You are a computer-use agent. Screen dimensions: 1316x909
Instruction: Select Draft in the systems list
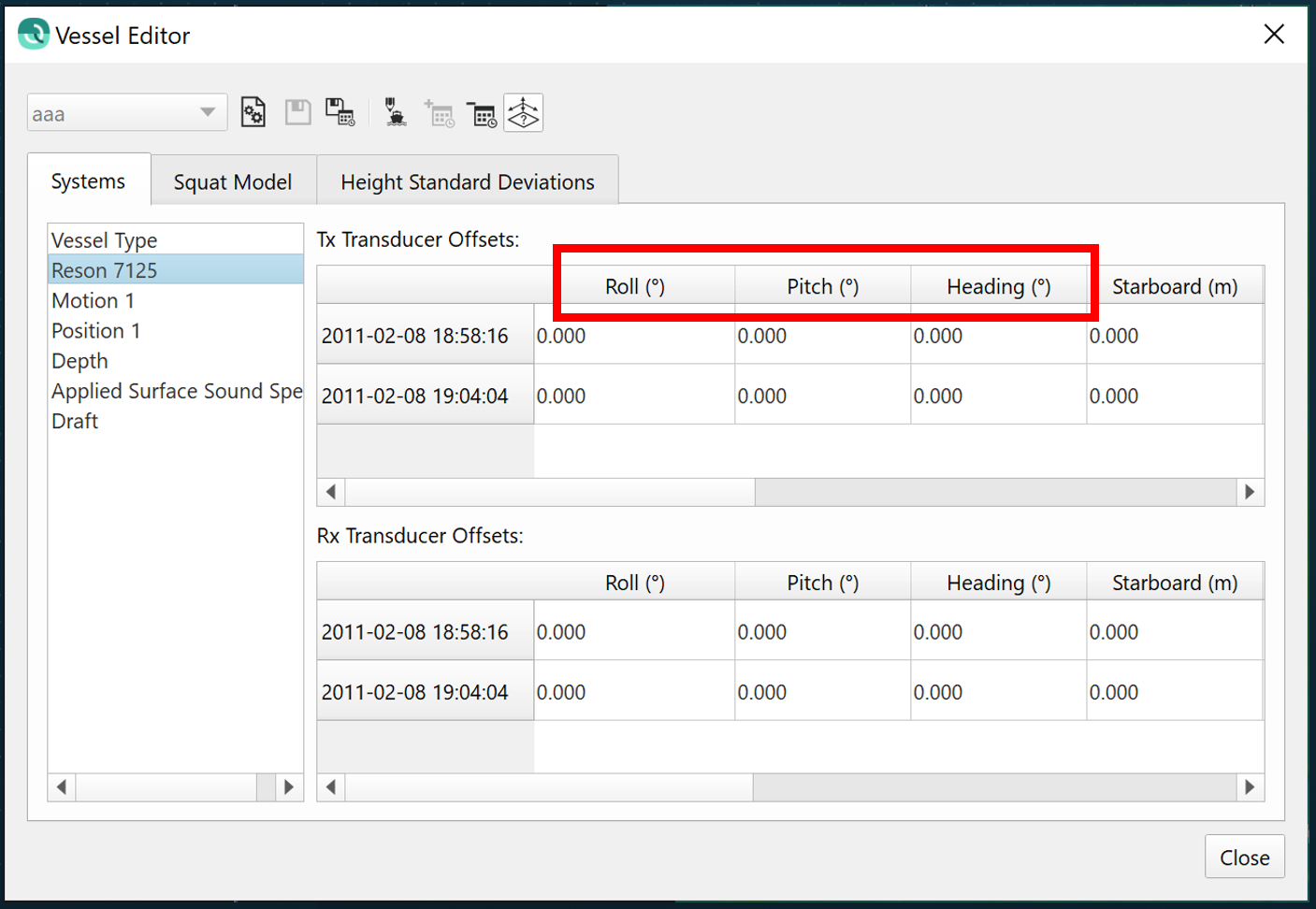click(75, 422)
